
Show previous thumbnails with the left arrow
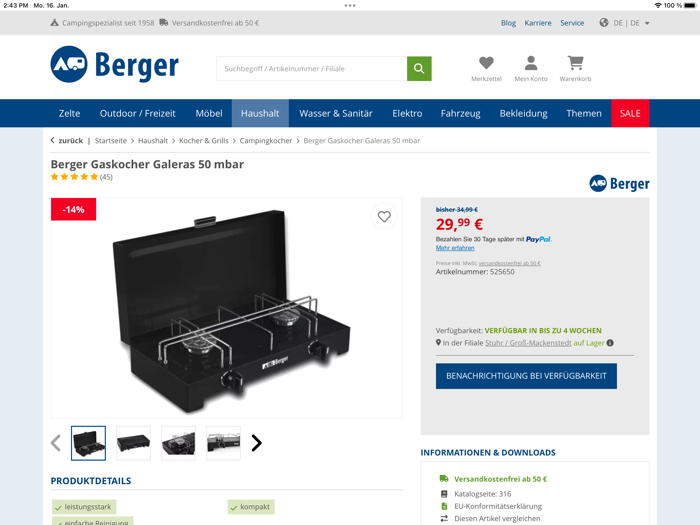[56, 443]
